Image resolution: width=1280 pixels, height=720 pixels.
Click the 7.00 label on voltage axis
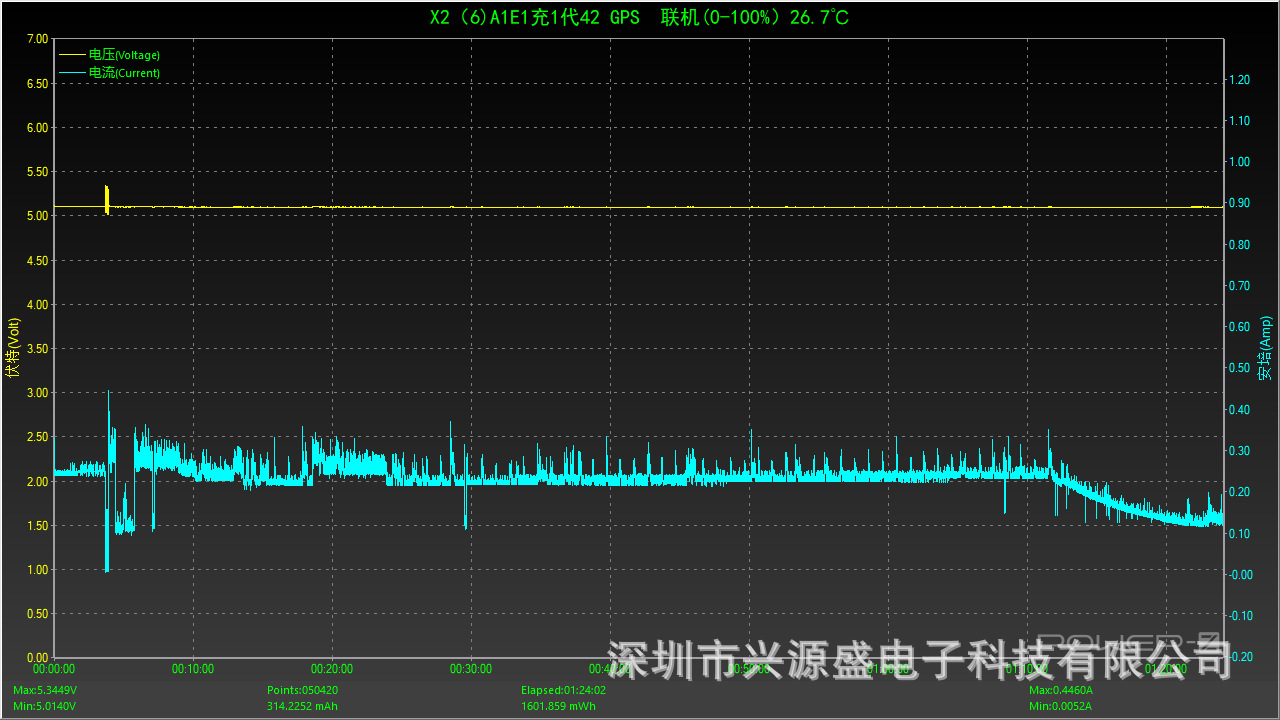click(x=36, y=39)
